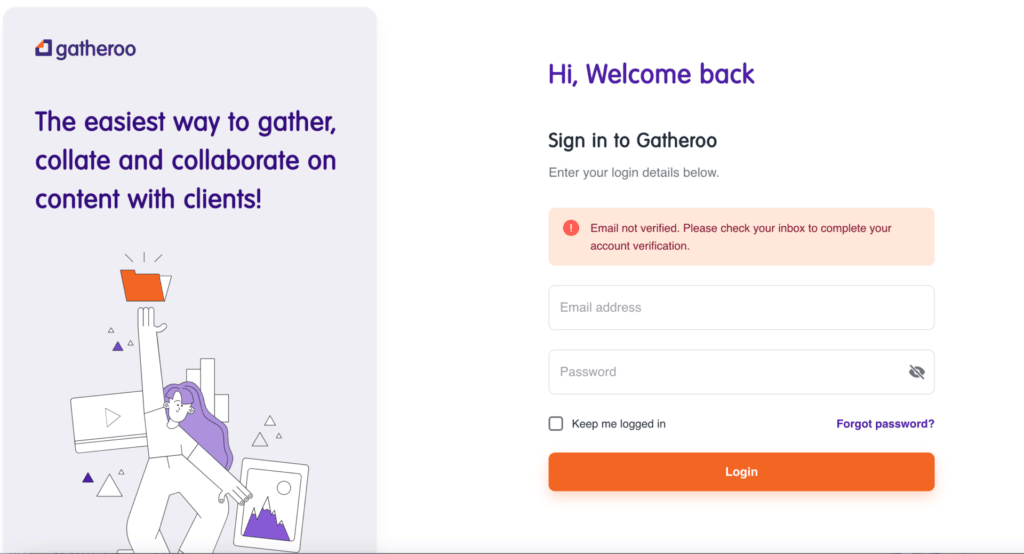
Task: Click the email not verified error message
Action: (741, 236)
